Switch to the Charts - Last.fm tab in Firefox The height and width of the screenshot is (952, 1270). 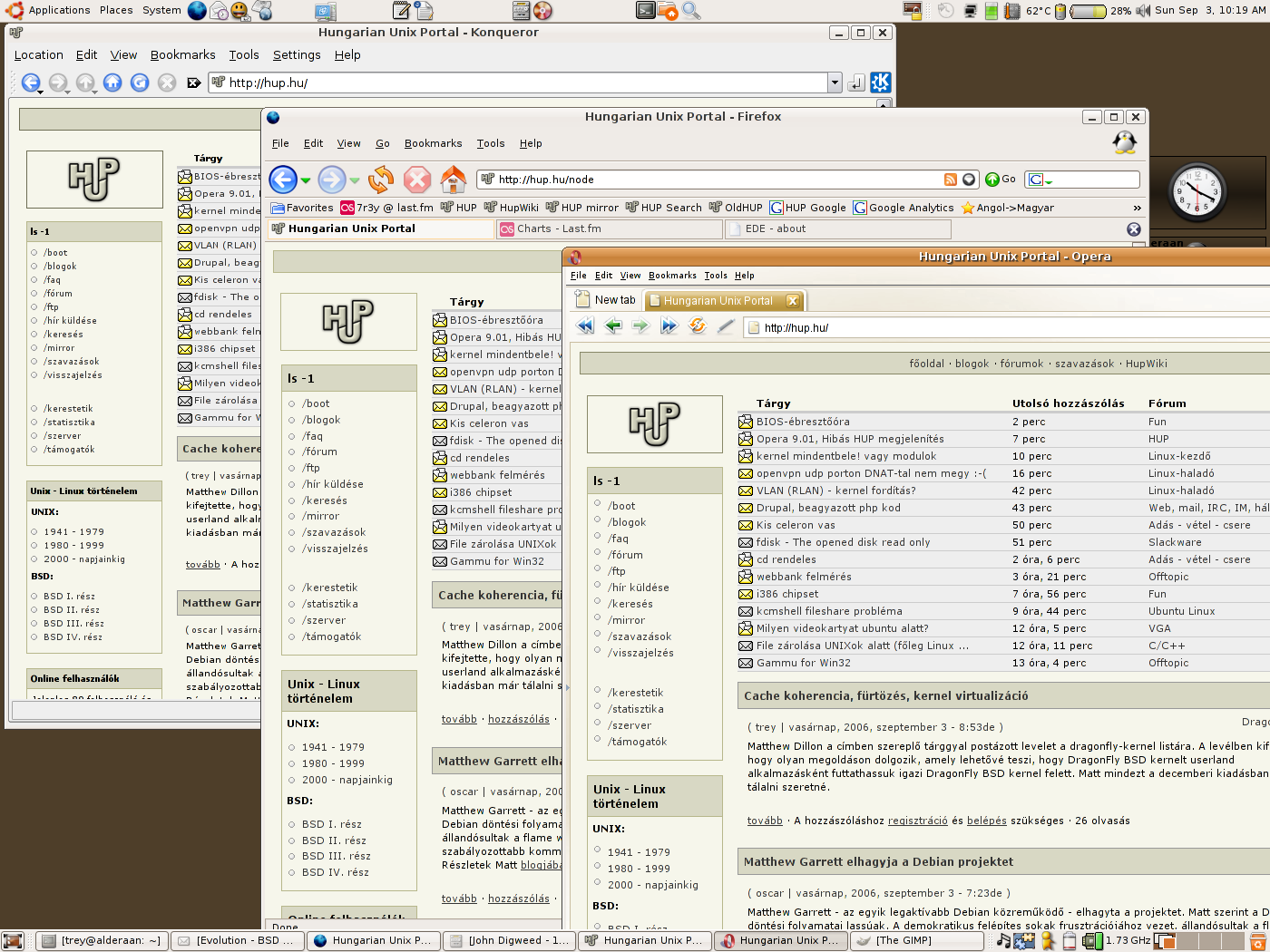[609, 229]
